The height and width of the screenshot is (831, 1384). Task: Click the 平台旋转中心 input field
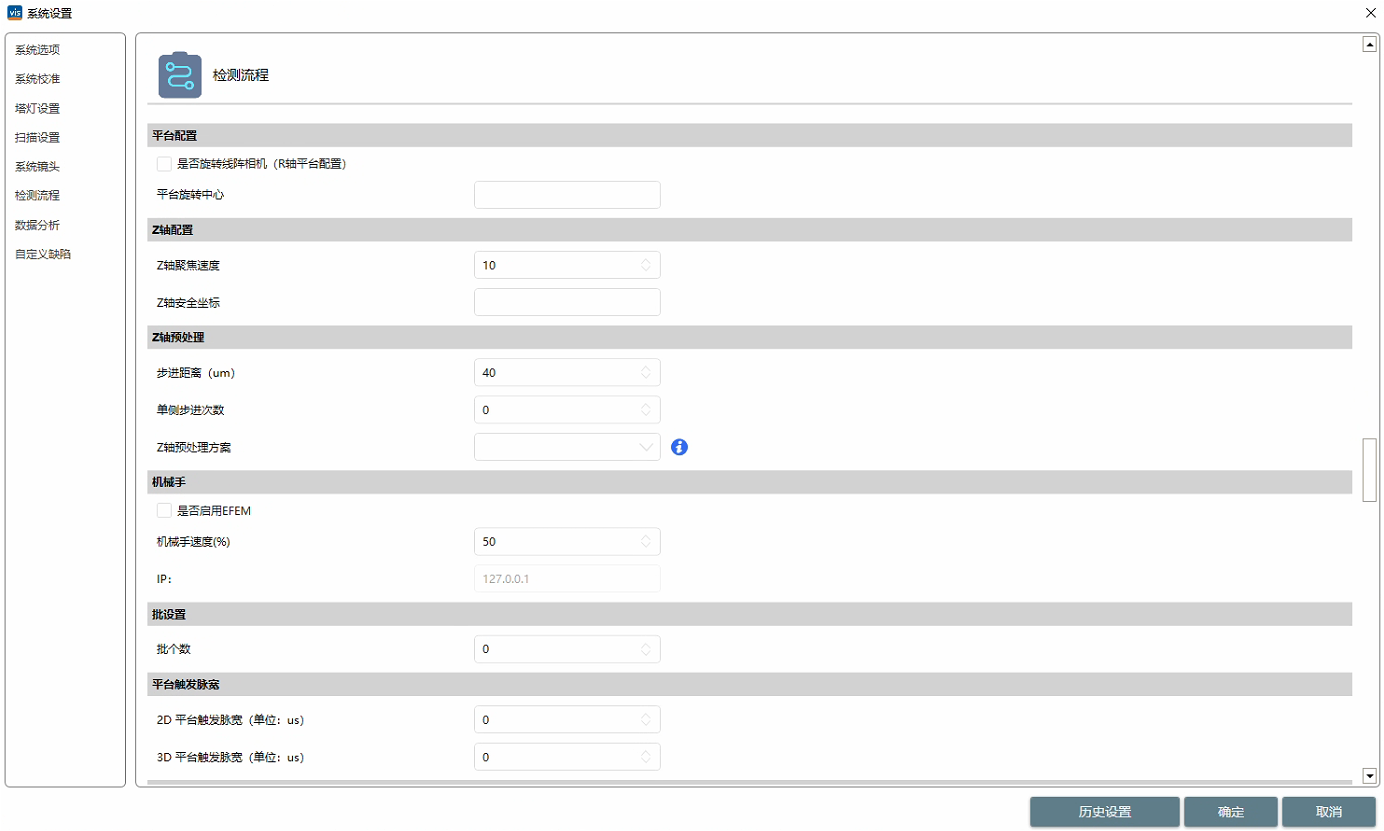click(567, 195)
